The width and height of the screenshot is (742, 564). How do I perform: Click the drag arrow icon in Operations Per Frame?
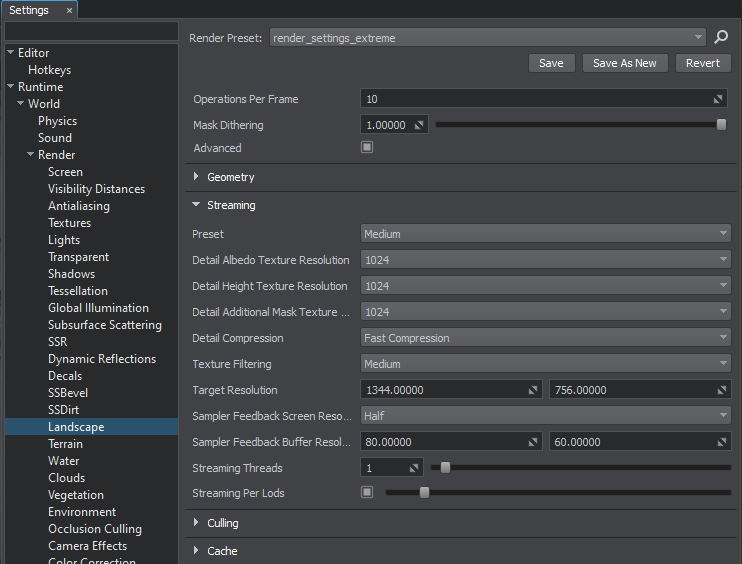(719, 100)
